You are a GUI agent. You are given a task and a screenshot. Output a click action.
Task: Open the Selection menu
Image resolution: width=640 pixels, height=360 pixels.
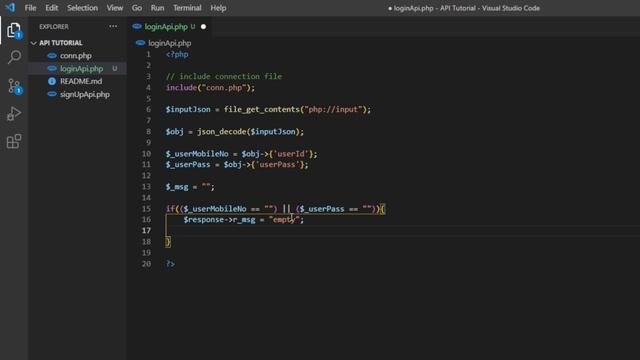[x=82, y=8]
